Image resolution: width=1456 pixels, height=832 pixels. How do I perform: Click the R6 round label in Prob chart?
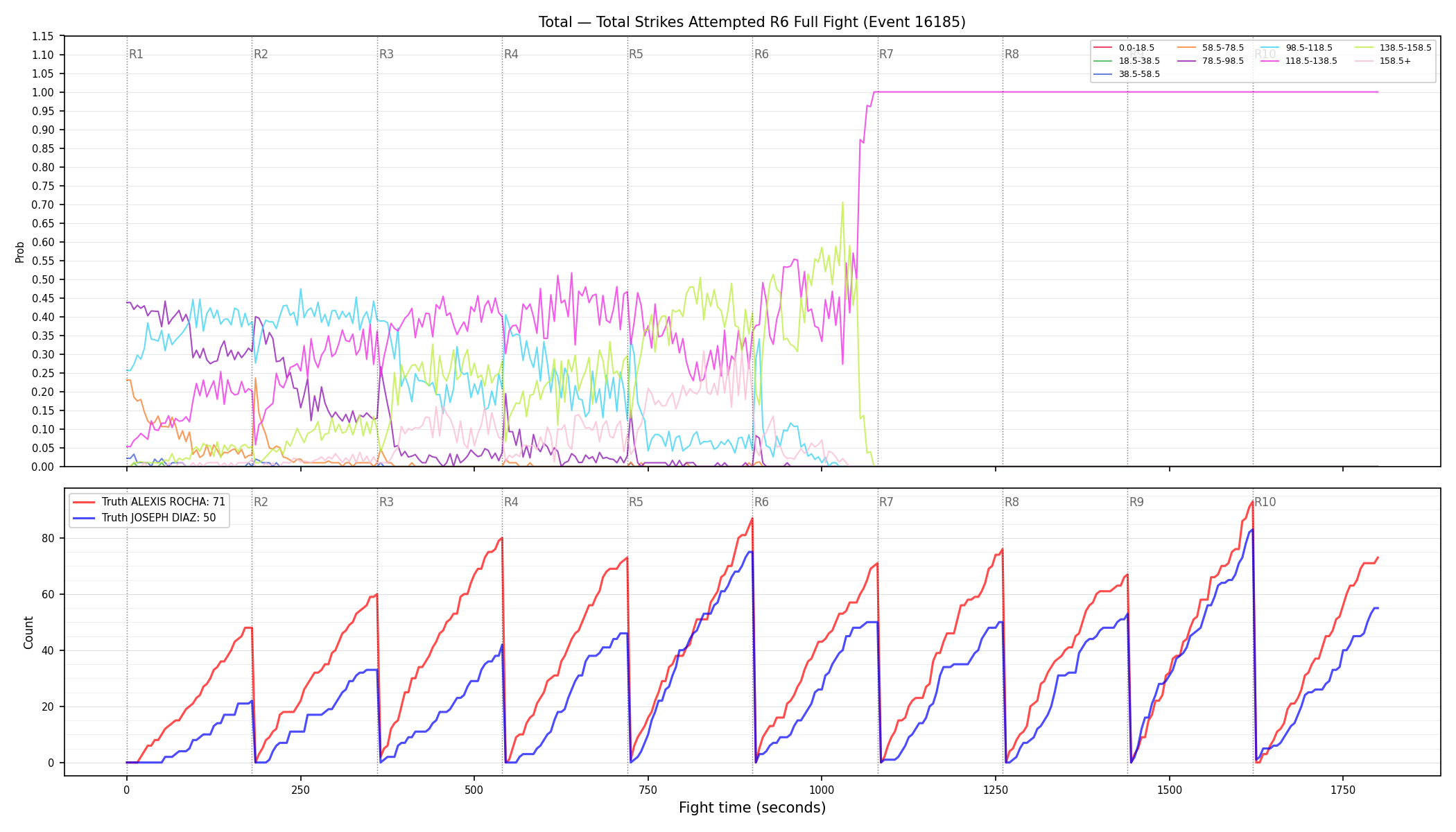click(x=761, y=54)
